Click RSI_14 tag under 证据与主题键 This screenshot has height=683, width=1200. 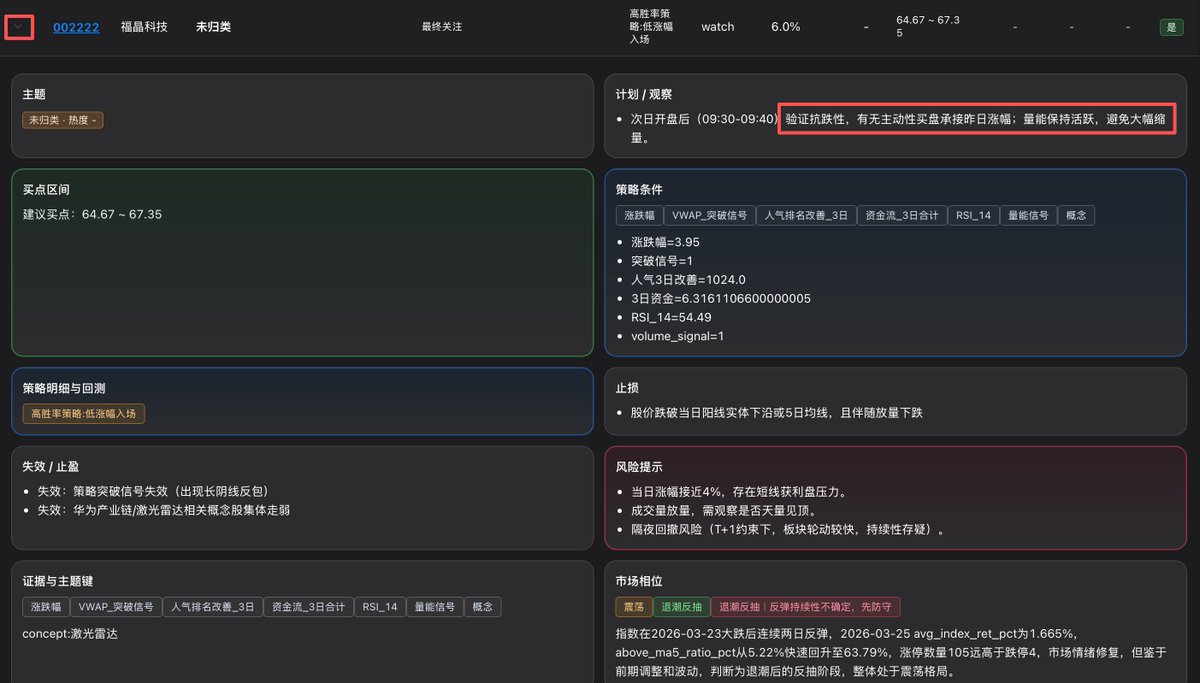point(380,607)
